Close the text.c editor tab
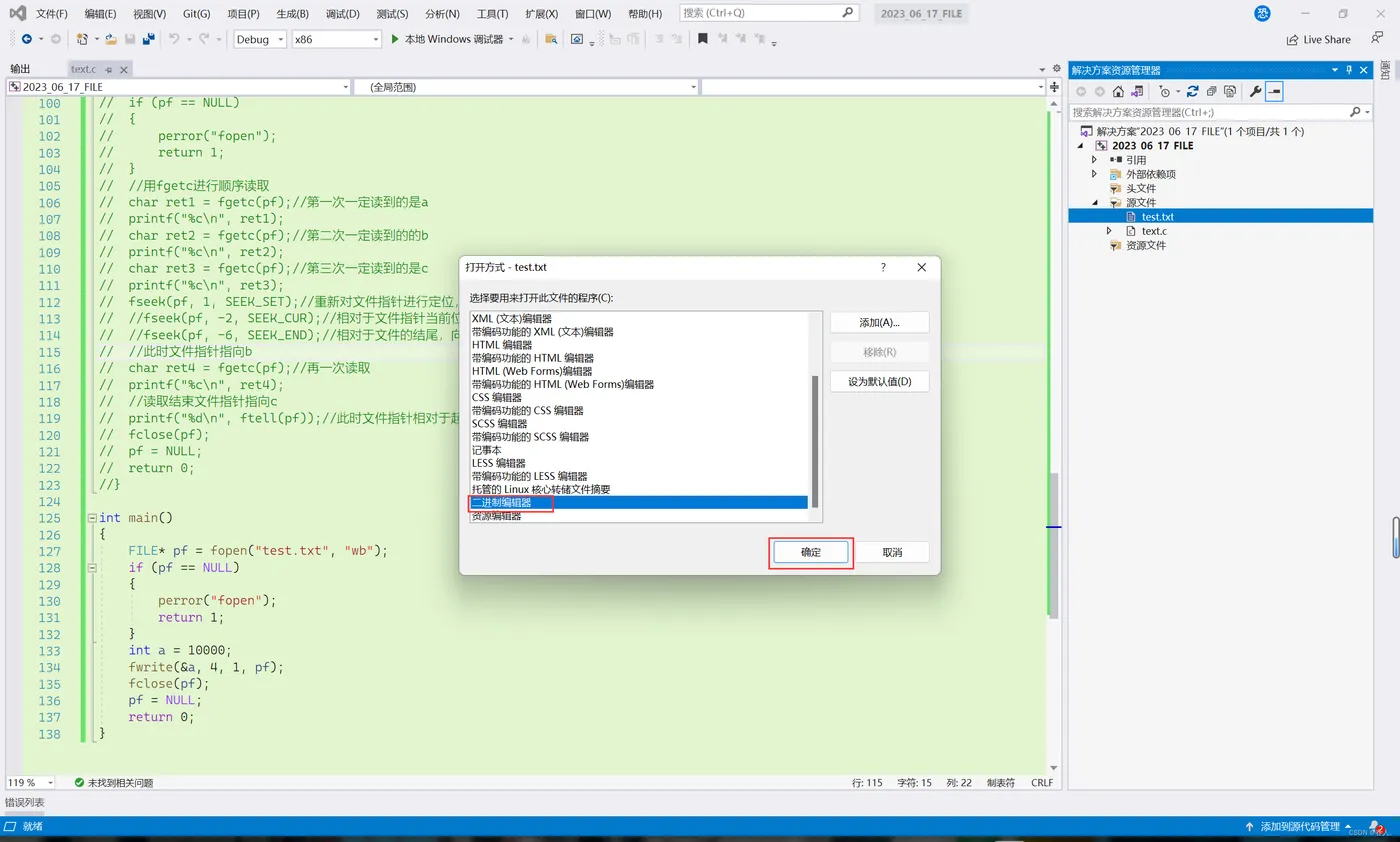This screenshot has width=1400, height=842. [123, 69]
